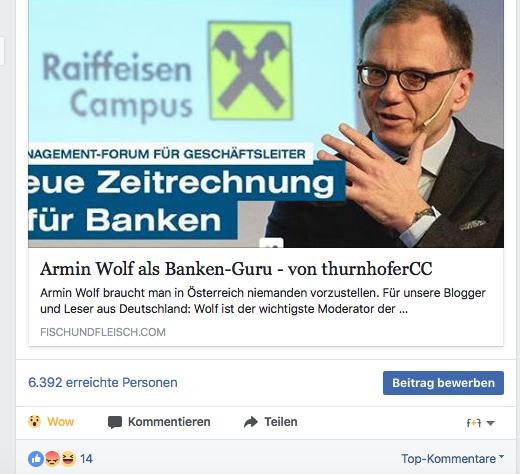
Task: Click the comment speech bubble icon
Action: (x=115, y=422)
